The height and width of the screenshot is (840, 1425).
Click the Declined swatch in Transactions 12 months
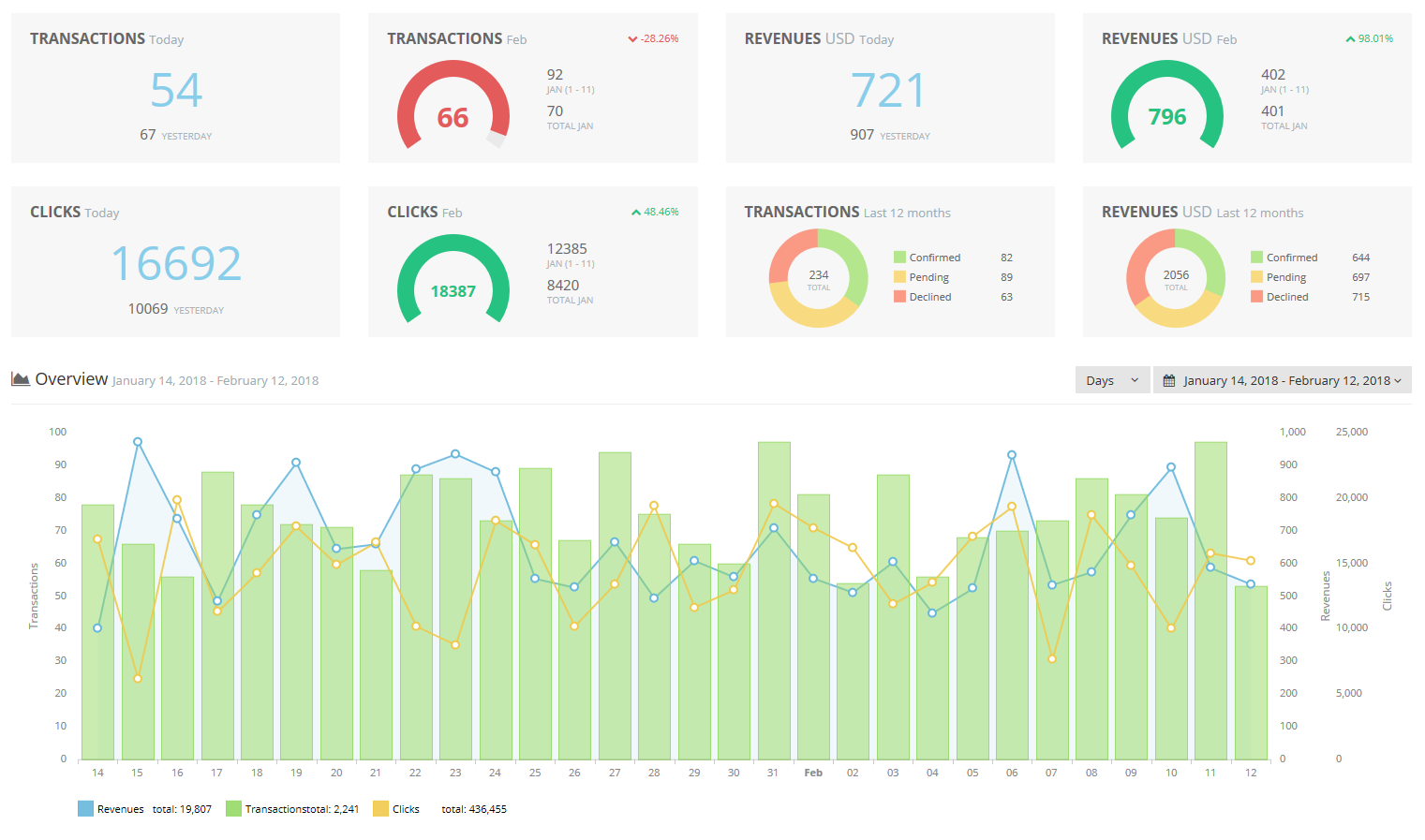pos(899,297)
